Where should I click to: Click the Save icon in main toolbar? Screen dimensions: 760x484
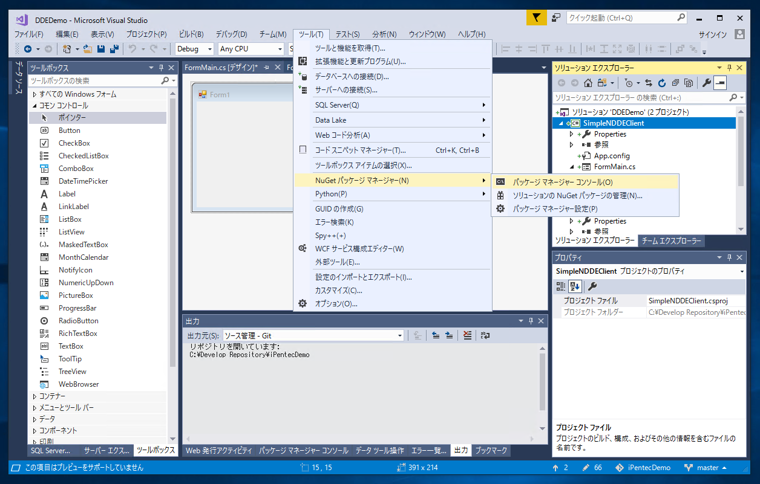[x=101, y=49]
